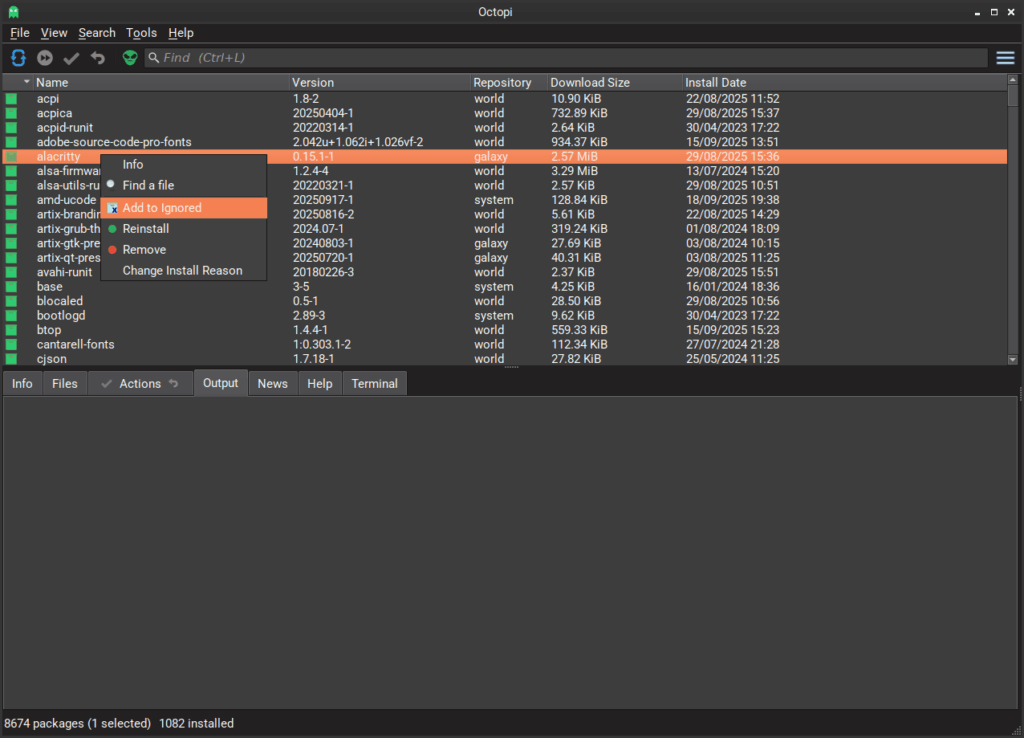
Task: Click the Octopi ghost icon in title bar
Action: tap(12, 11)
